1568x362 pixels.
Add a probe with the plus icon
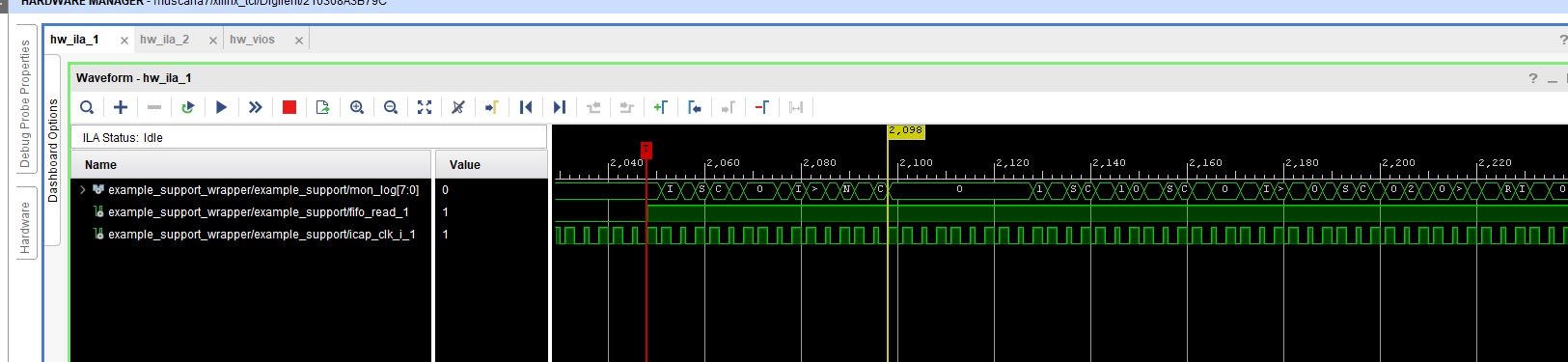click(x=121, y=107)
